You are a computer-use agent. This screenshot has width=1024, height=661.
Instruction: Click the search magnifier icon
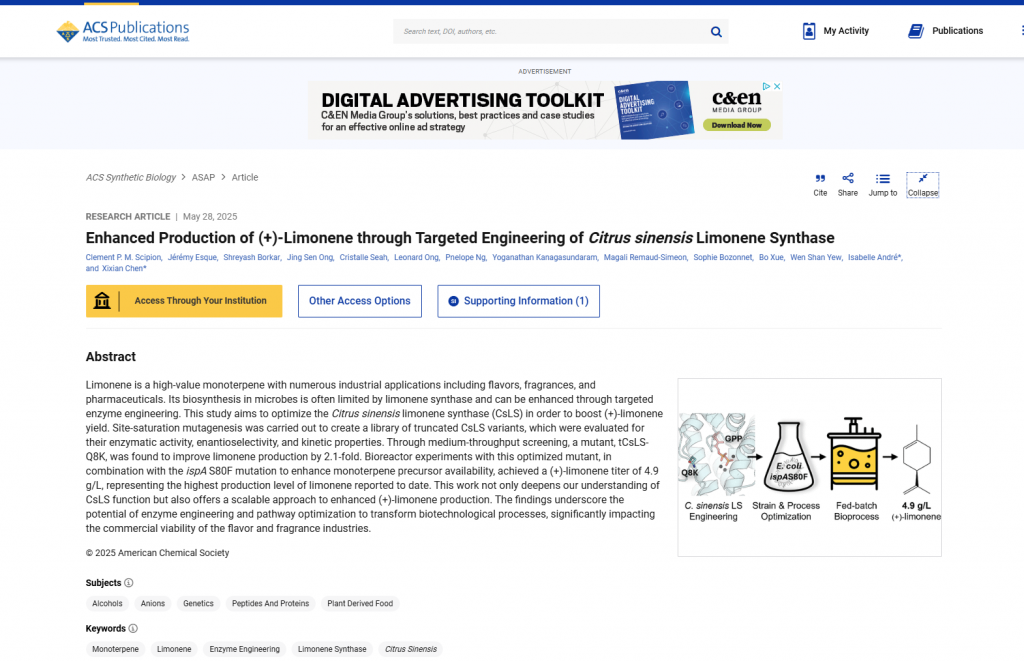tap(716, 32)
